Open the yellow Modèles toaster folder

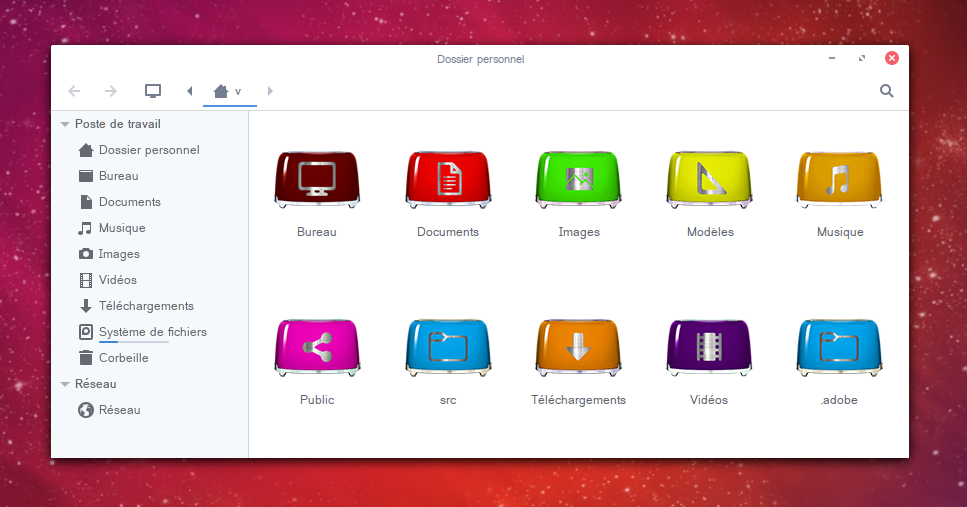709,179
